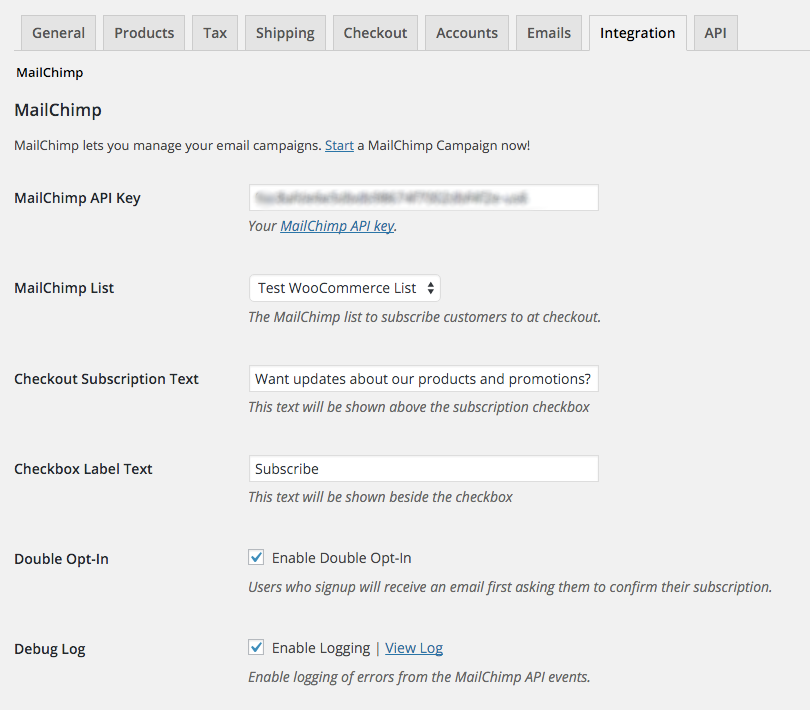Expand the MailChimp List dropdown
The width and height of the screenshot is (810, 710).
(x=344, y=288)
